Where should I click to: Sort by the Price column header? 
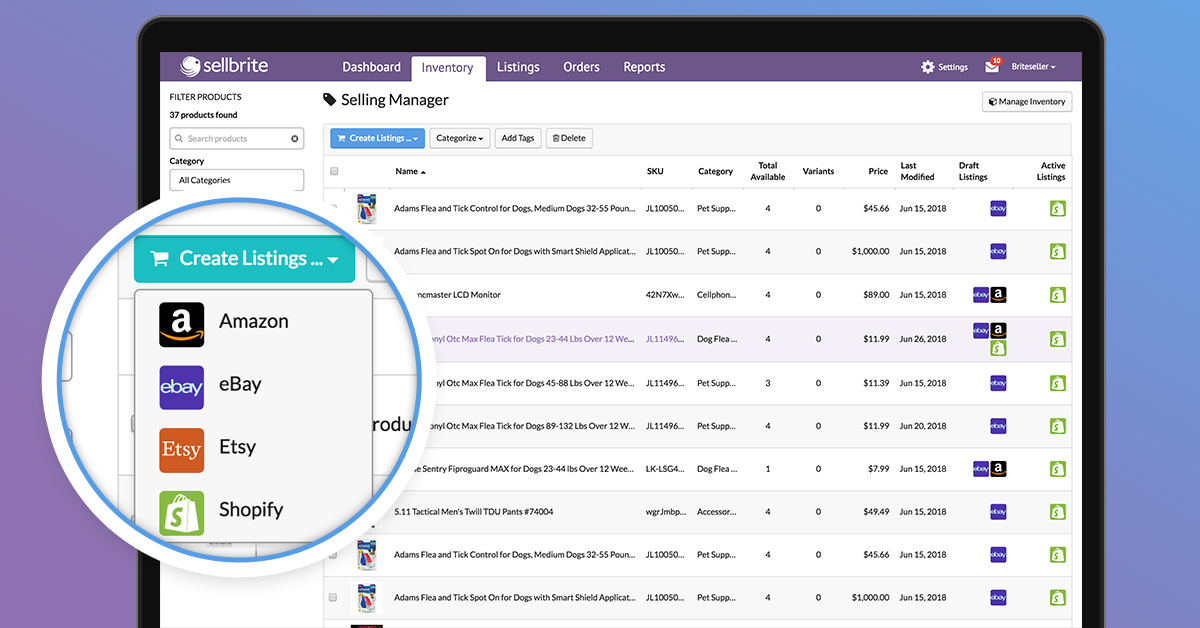pos(878,172)
